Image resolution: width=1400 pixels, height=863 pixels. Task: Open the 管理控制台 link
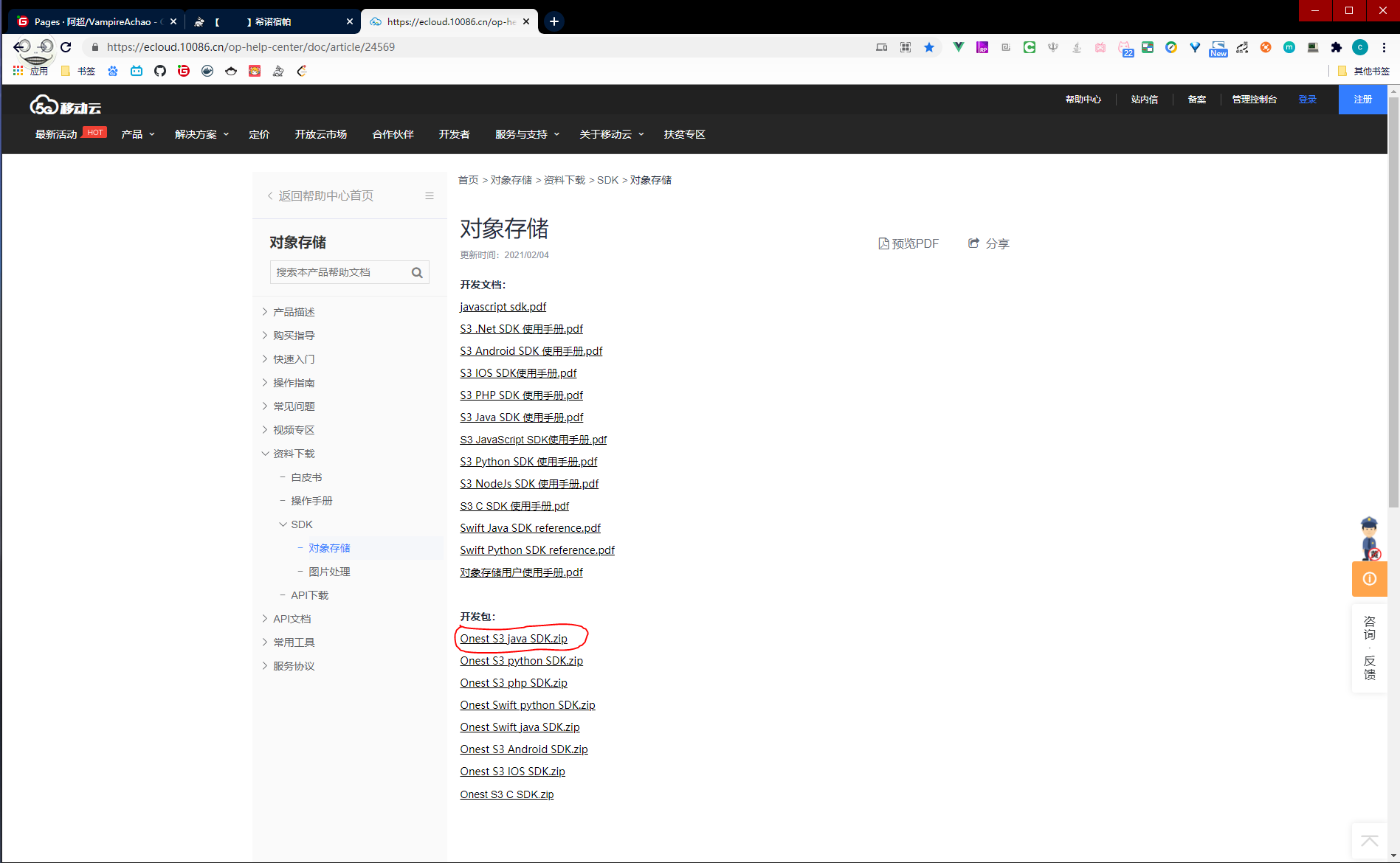(x=1254, y=100)
